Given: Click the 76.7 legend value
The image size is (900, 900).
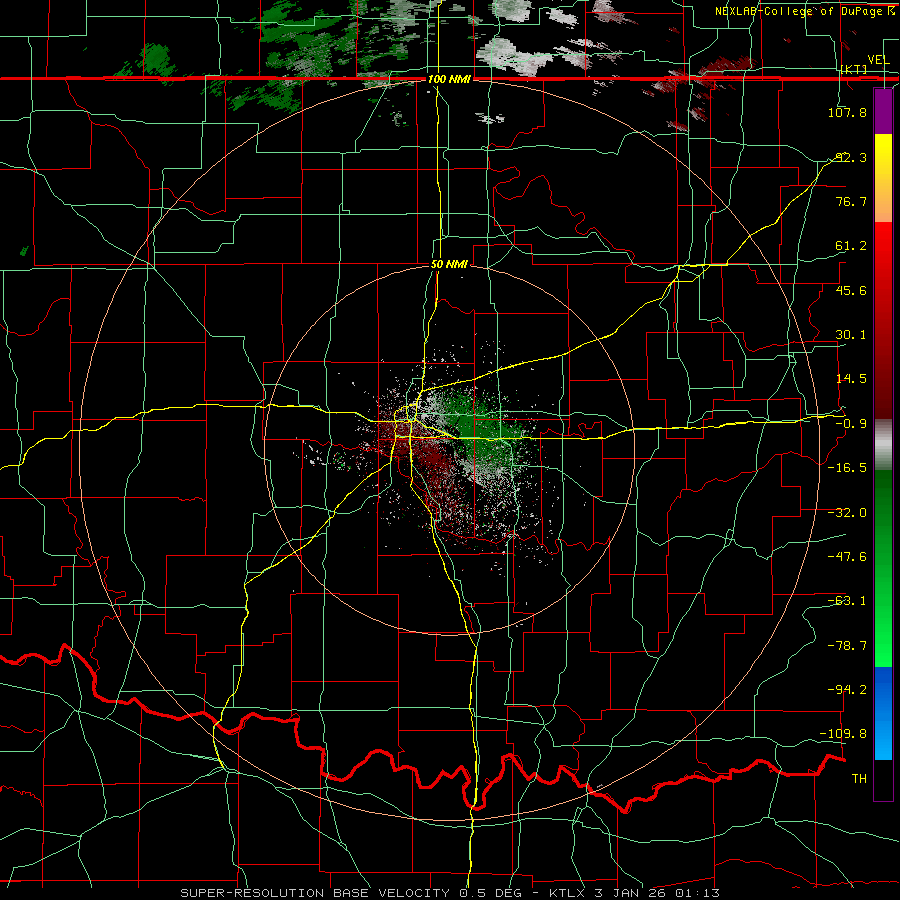Looking at the screenshot, I should [x=850, y=201].
